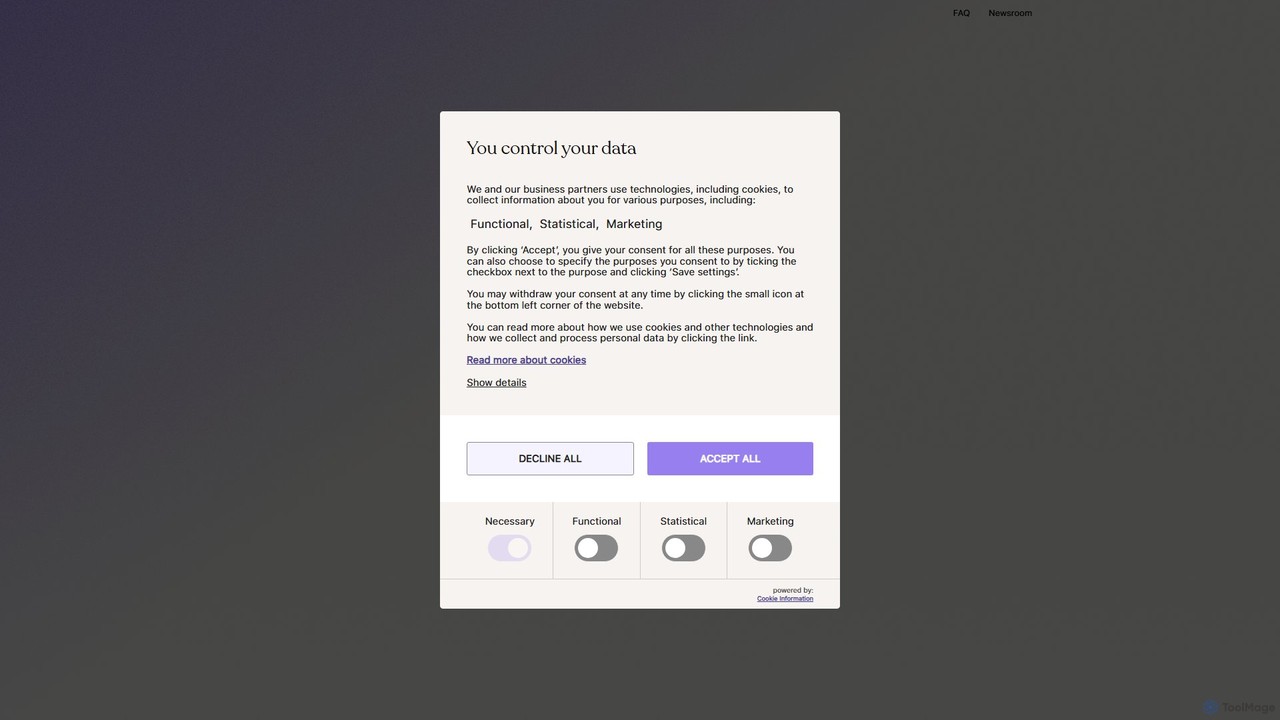Click Marketing in the purposes list

634,224
